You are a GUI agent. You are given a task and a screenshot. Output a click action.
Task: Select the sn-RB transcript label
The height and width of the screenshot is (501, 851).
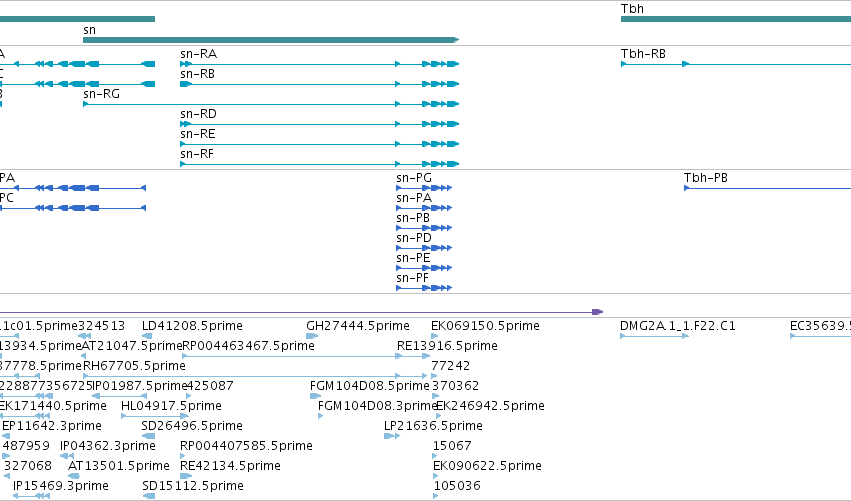point(198,74)
